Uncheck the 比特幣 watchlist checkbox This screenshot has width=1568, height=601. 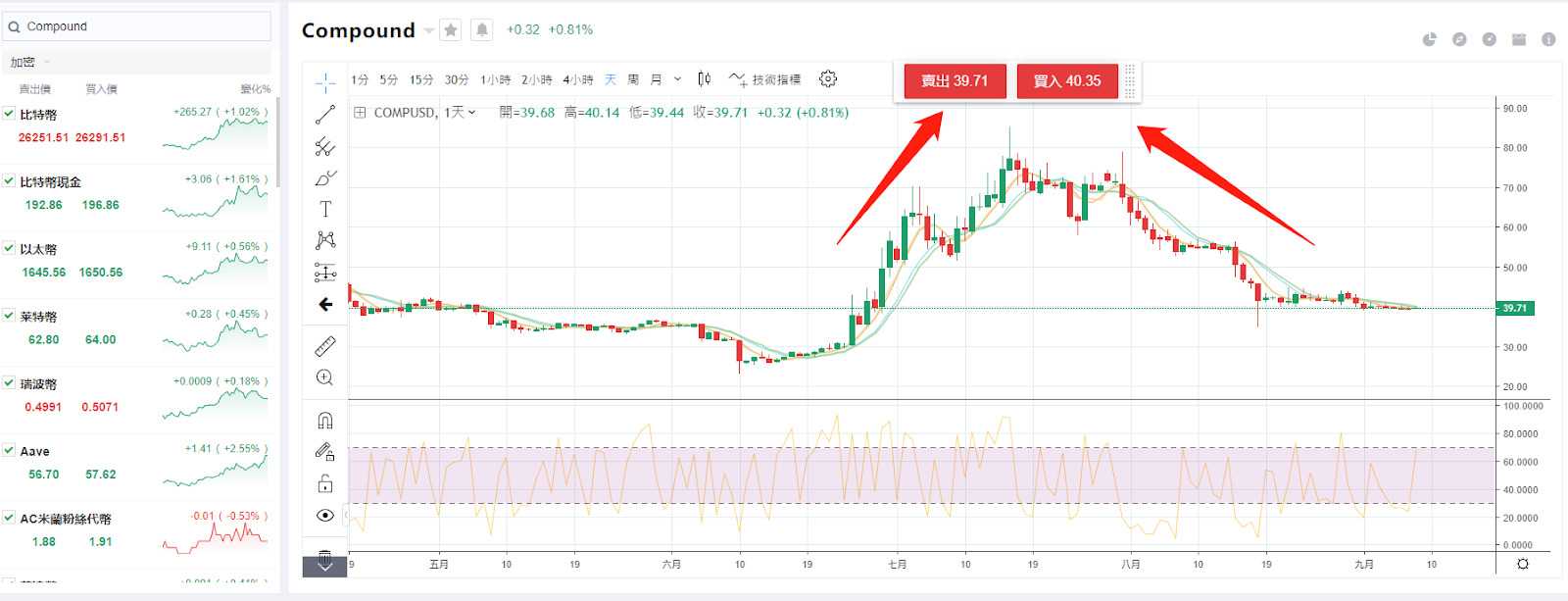click(x=9, y=114)
